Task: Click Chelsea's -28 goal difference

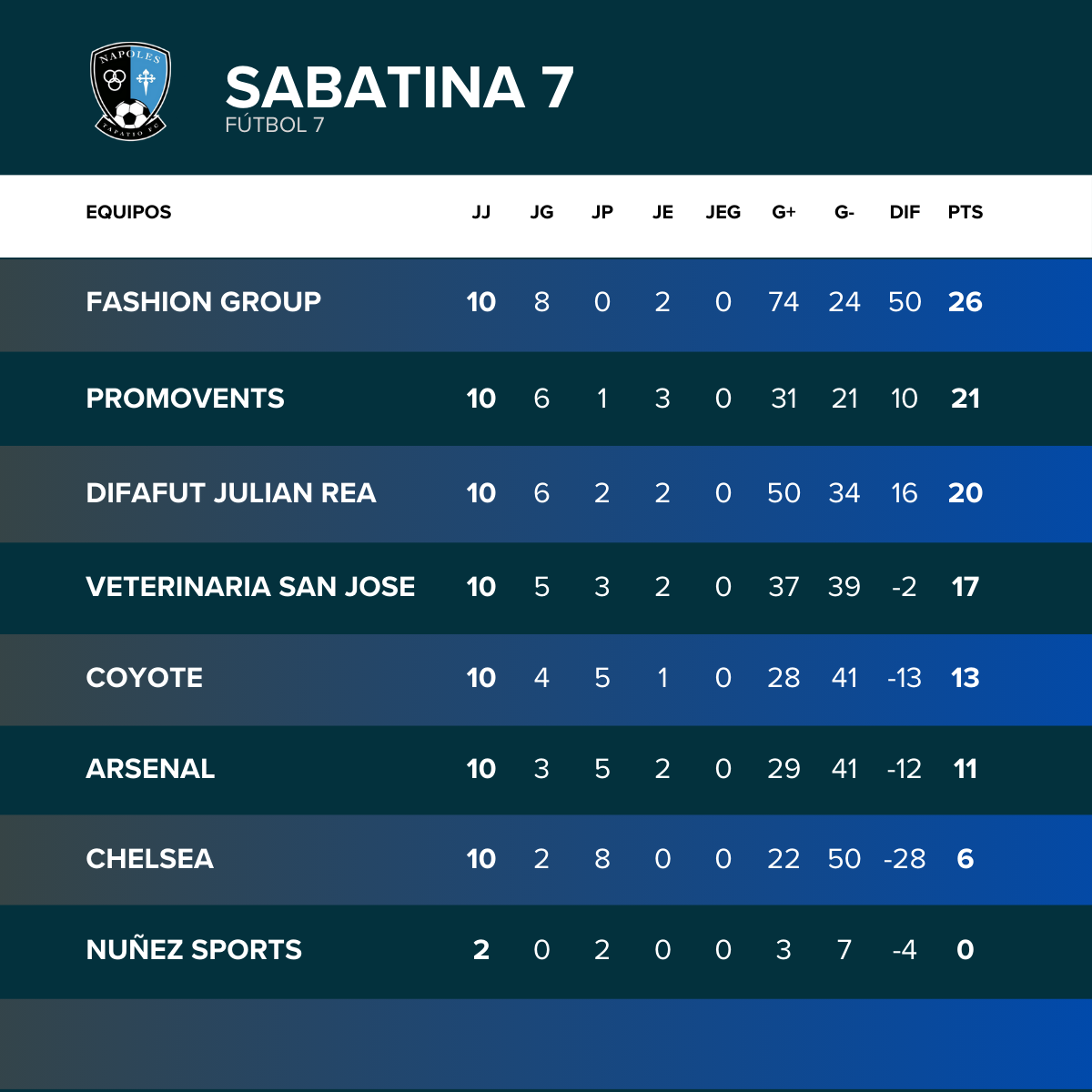Action: pos(905,859)
